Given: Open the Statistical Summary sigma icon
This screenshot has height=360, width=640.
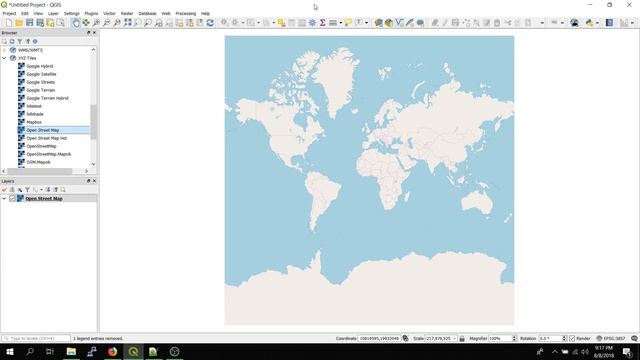Looking at the screenshot, I should 322,23.
